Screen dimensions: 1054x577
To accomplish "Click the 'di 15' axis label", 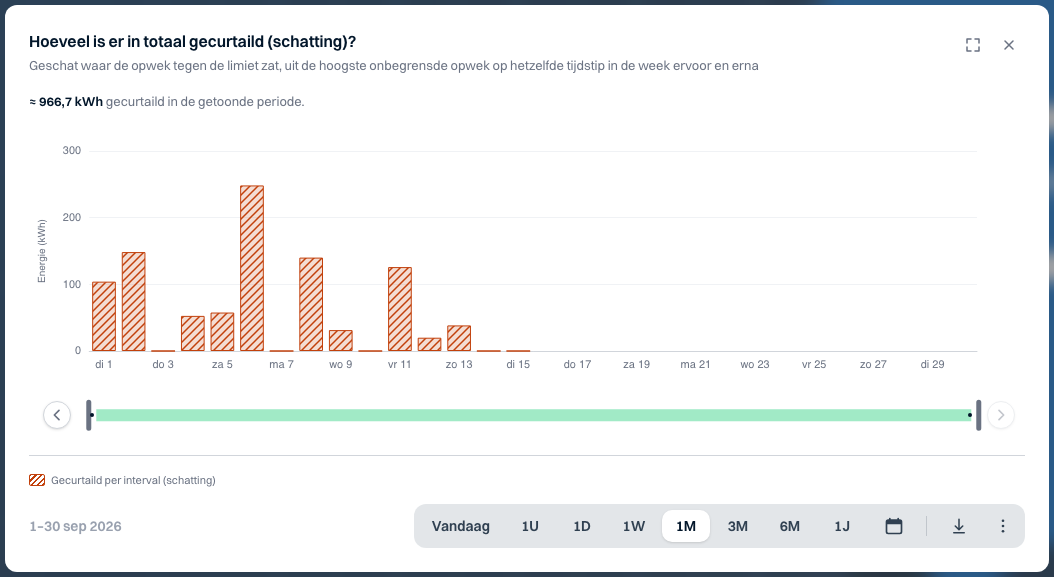I will coord(518,364).
